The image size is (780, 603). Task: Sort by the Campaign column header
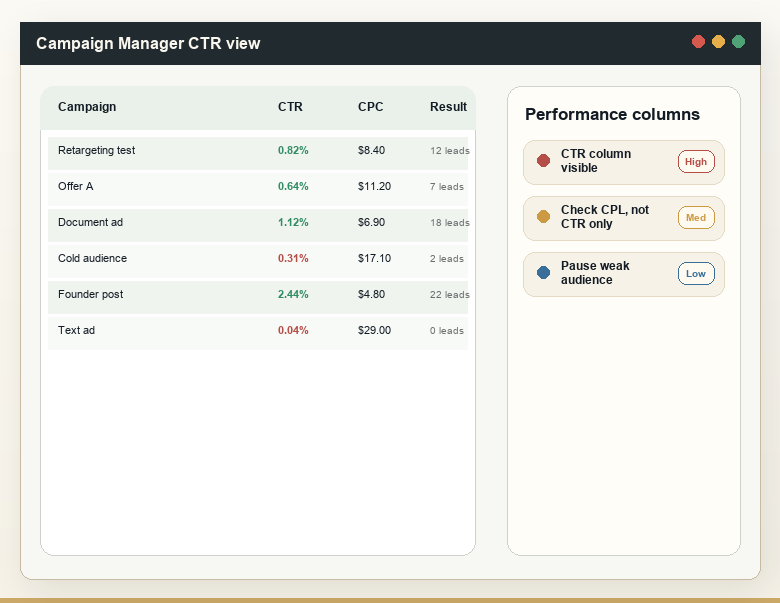click(87, 107)
